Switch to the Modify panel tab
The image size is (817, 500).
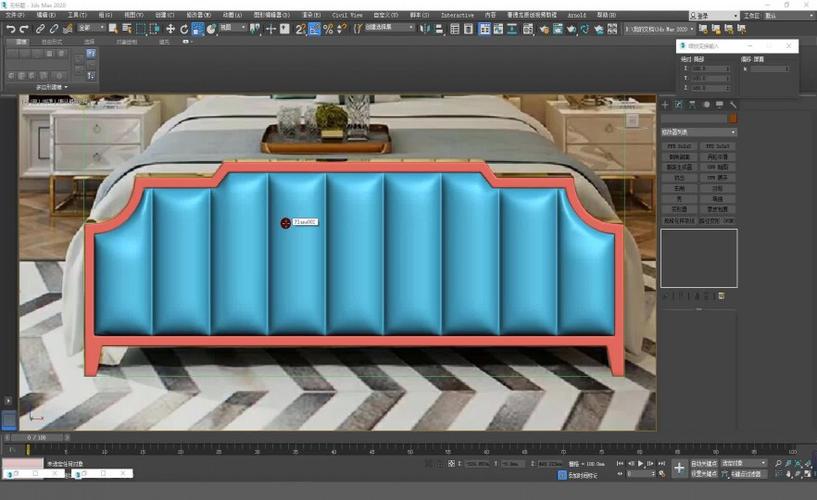[678, 104]
